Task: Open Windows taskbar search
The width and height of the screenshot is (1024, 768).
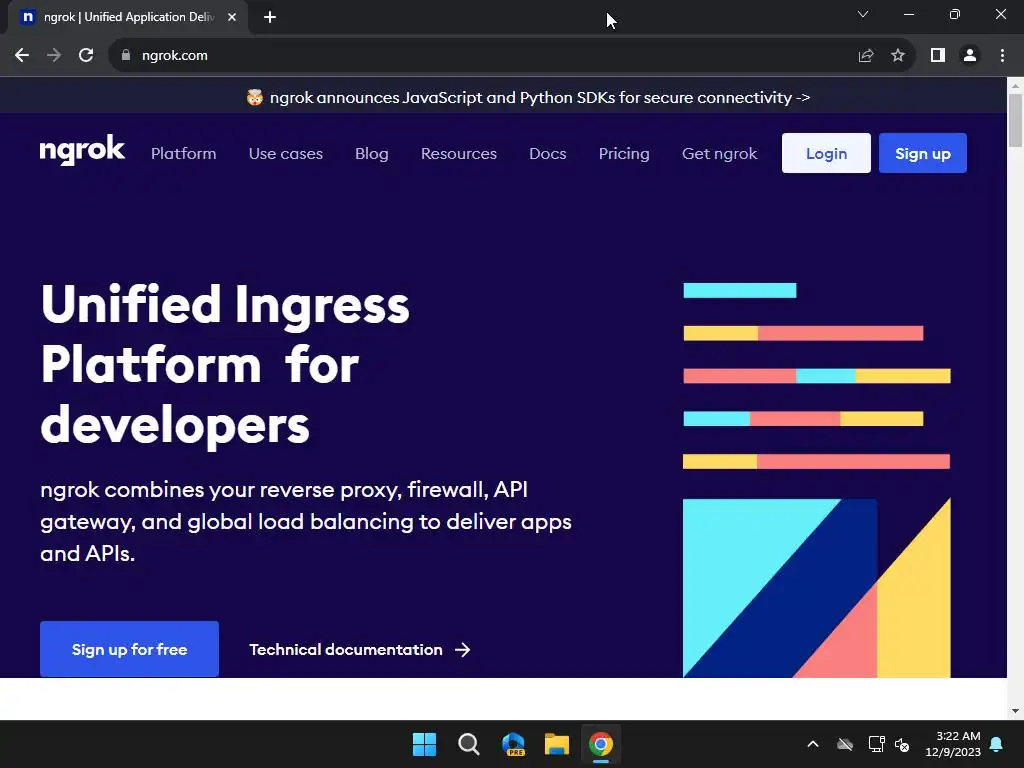Action: pyautogui.click(x=468, y=744)
